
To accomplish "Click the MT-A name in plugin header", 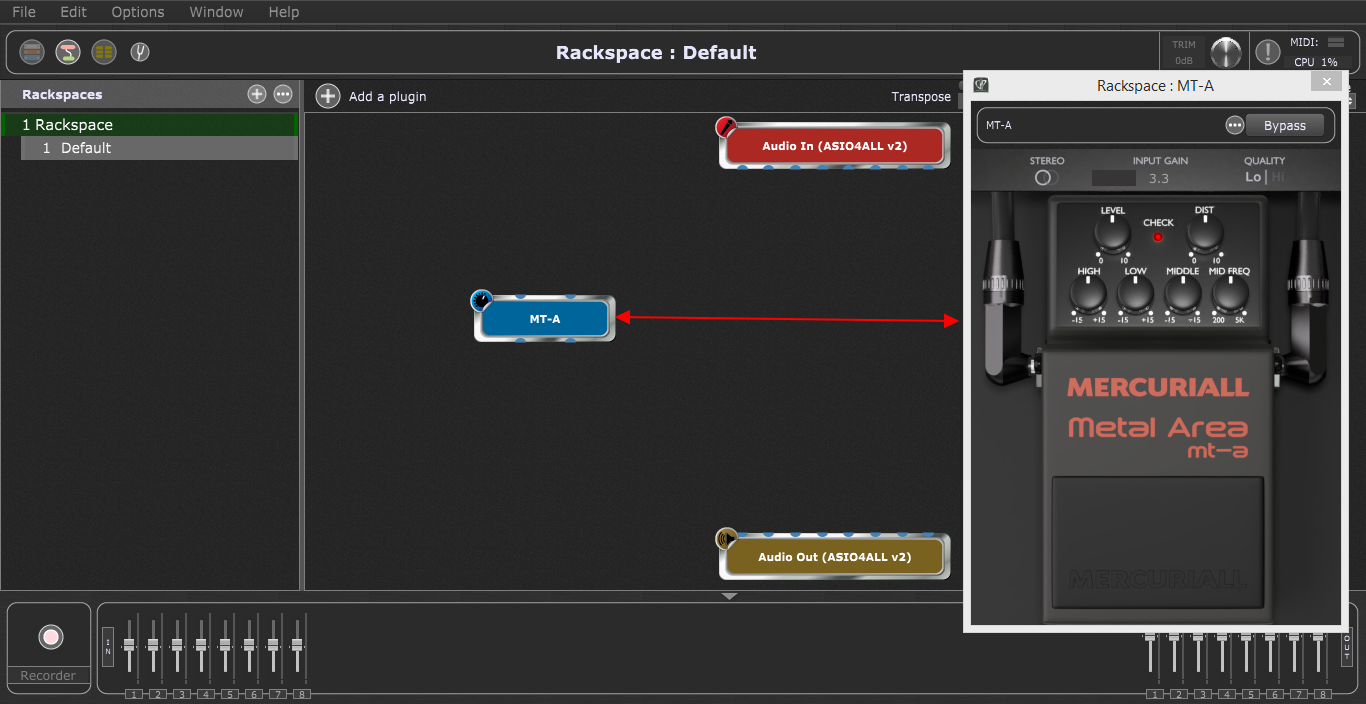I will tap(998, 125).
